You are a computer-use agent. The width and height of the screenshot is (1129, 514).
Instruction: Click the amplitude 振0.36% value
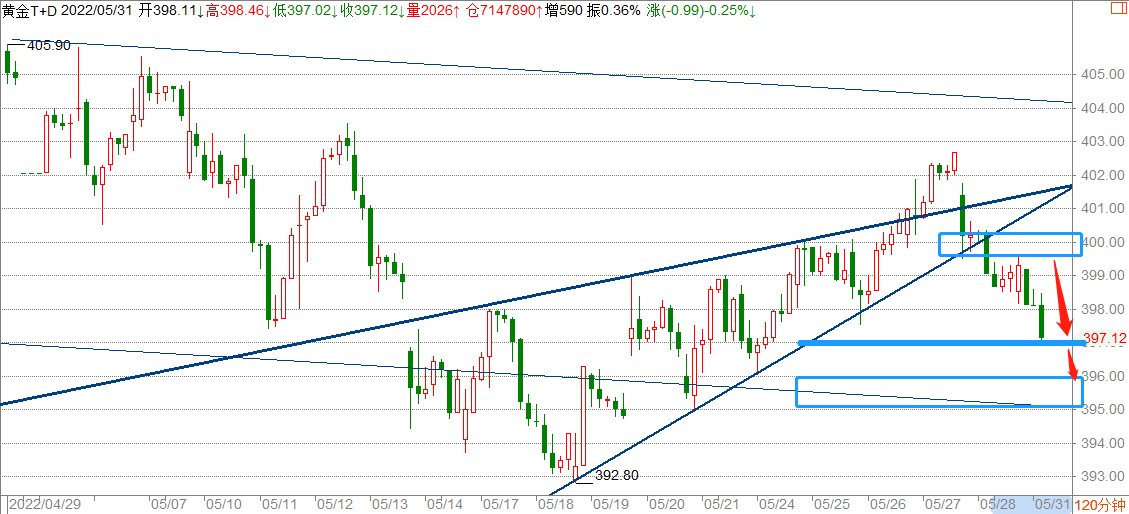click(x=615, y=11)
